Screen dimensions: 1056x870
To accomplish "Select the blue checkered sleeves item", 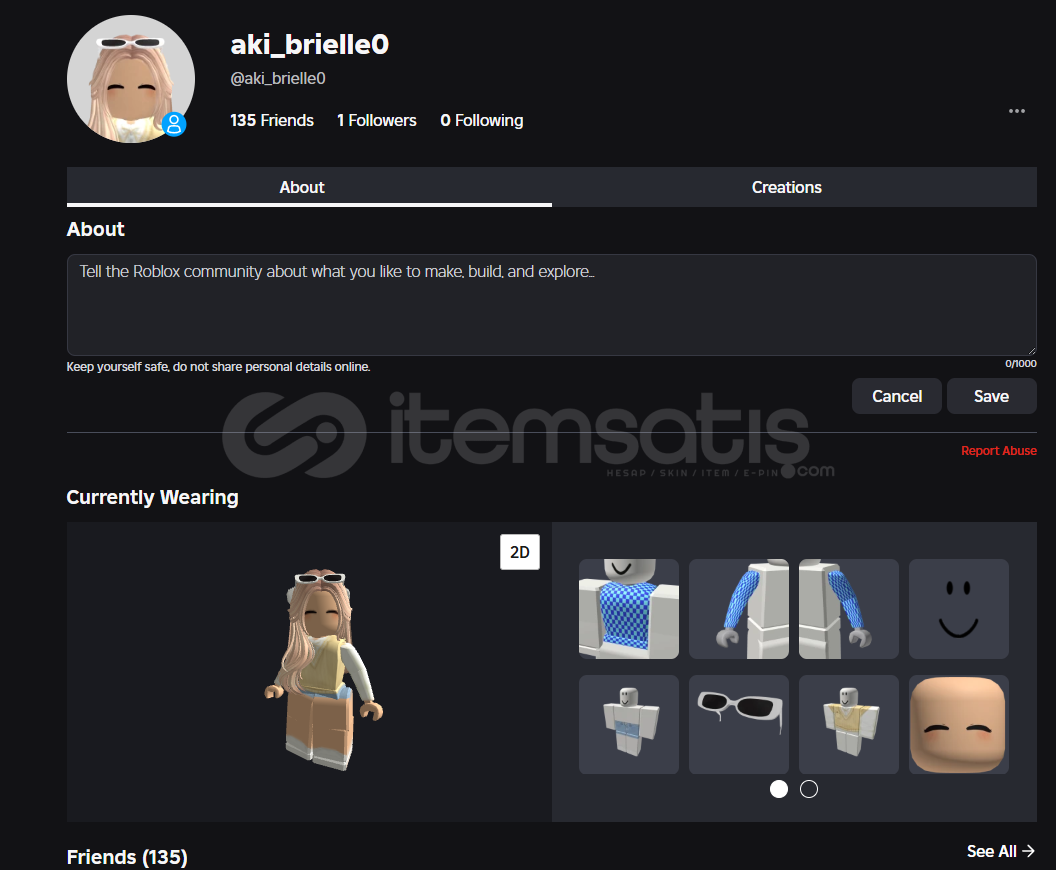I will [x=739, y=609].
